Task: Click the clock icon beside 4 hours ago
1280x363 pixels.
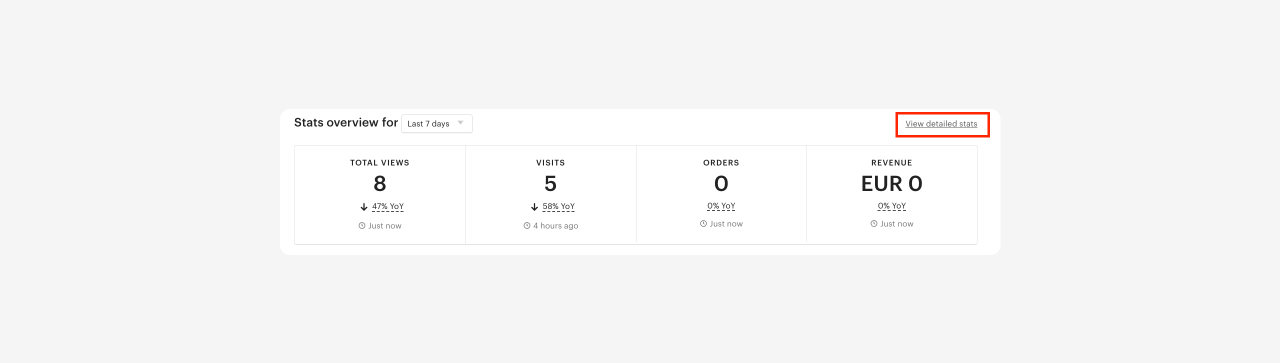Action: click(x=527, y=225)
